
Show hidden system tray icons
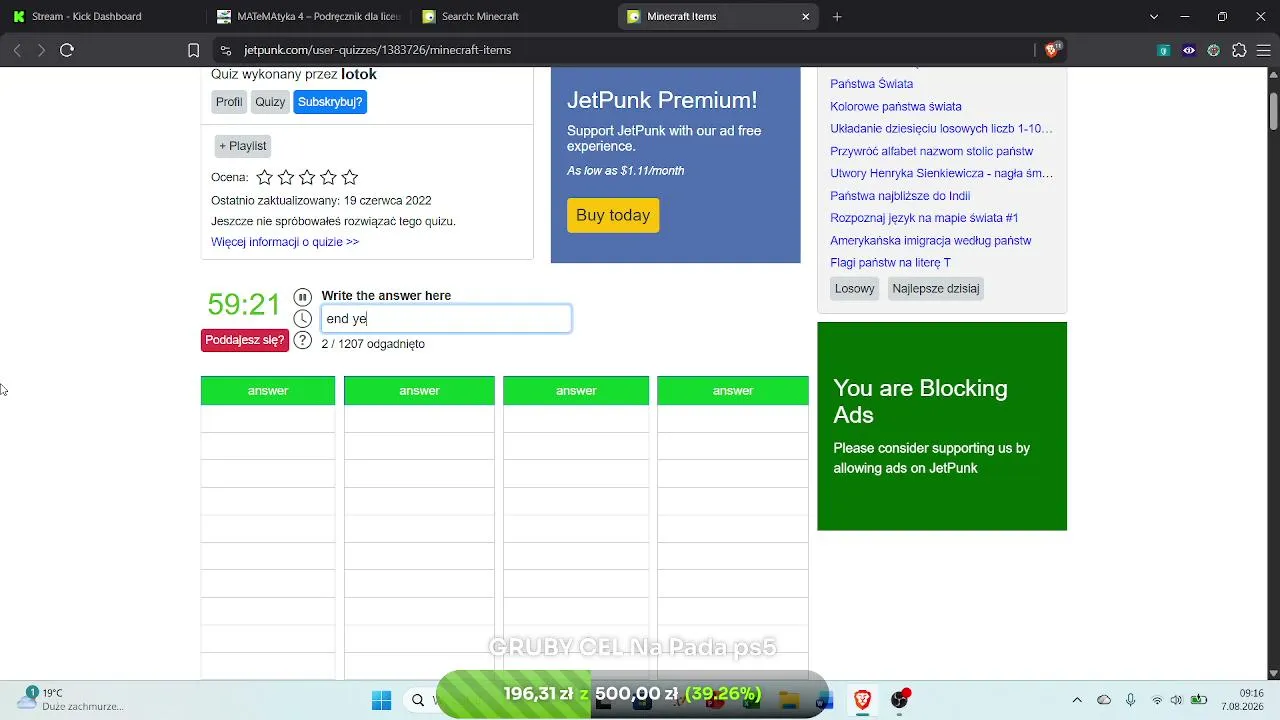tap(1077, 700)
